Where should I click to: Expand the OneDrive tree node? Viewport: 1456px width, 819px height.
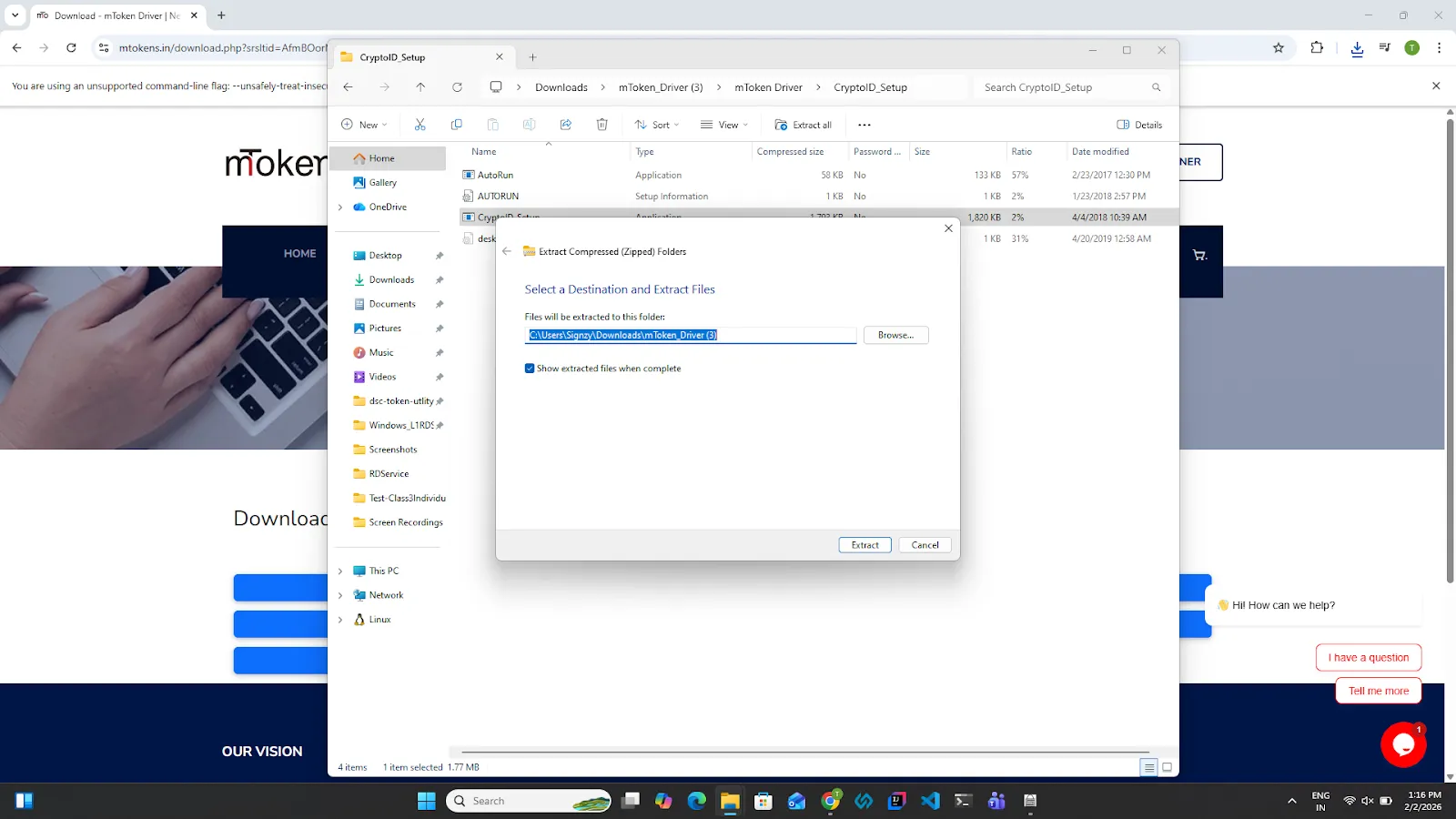340,207
